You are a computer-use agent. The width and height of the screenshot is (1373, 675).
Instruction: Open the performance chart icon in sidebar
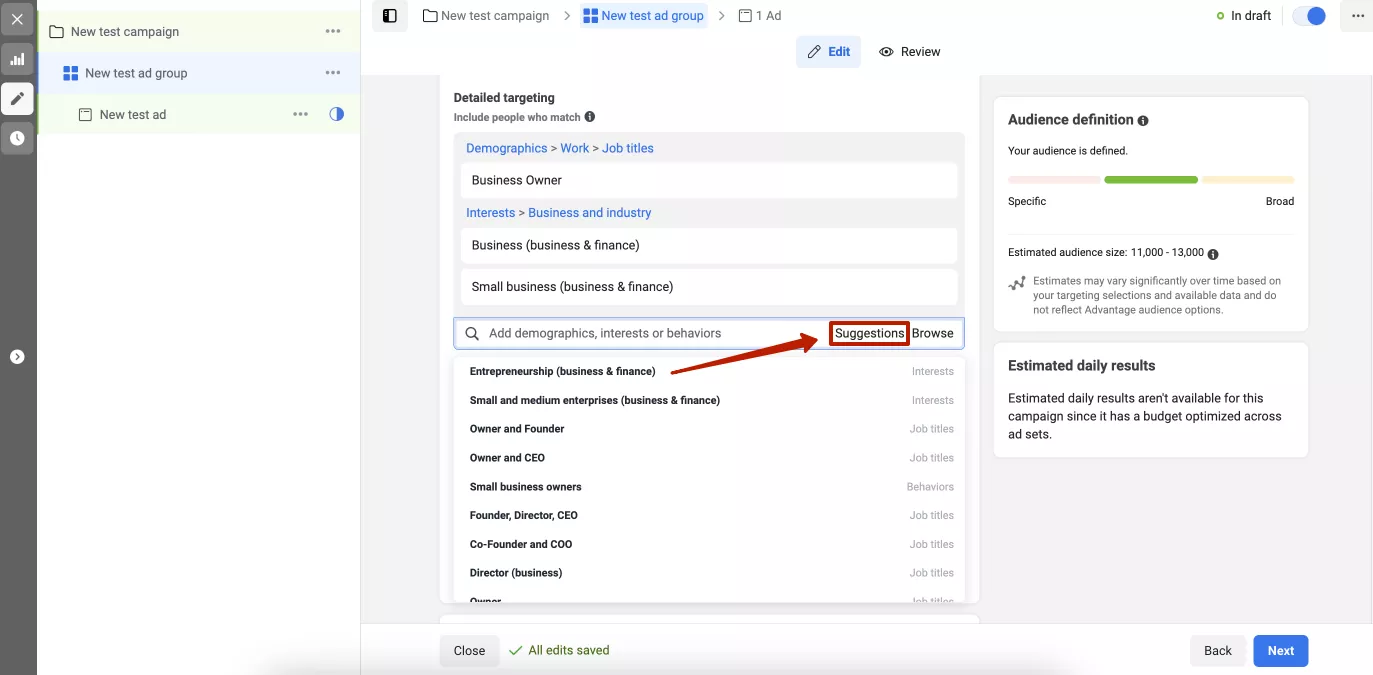17,59
